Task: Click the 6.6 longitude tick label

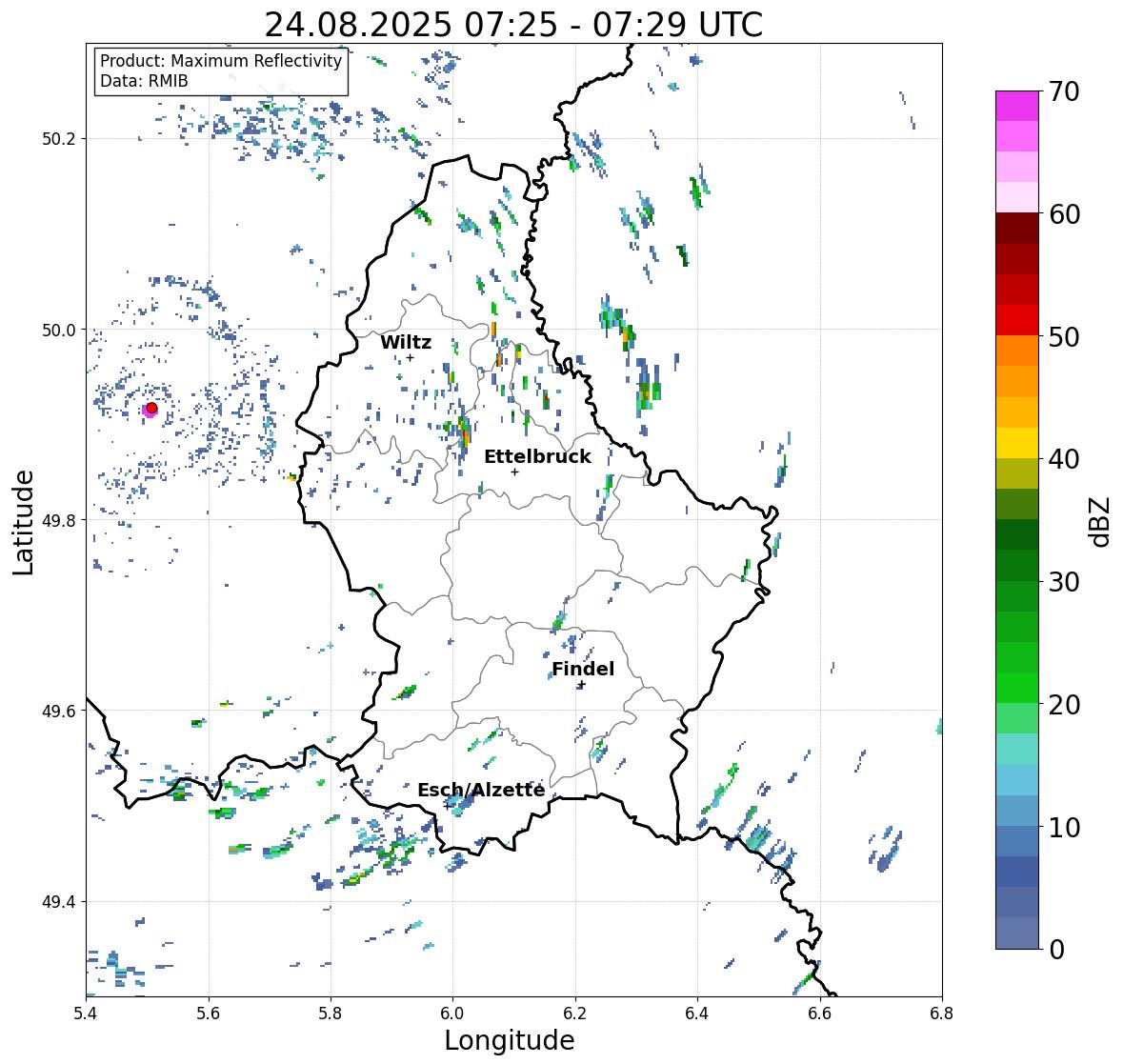Action: pos(820,1013)
